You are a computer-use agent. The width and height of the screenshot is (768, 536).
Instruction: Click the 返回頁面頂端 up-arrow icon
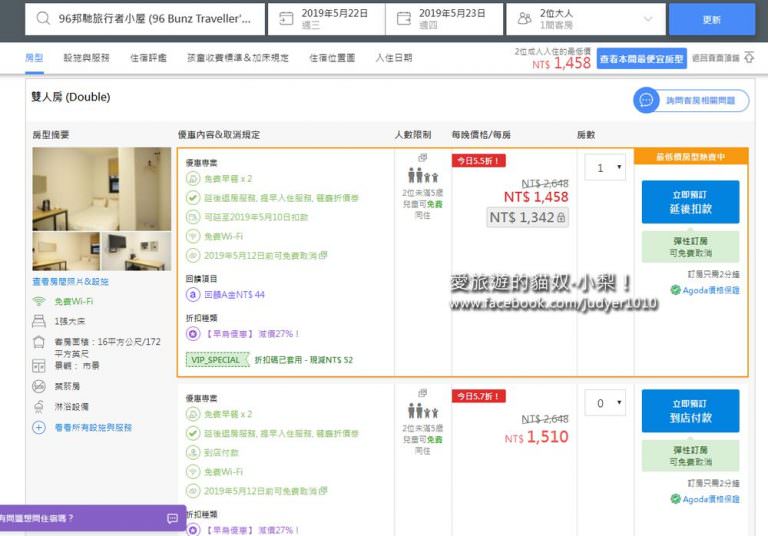(x=749, y=58)
